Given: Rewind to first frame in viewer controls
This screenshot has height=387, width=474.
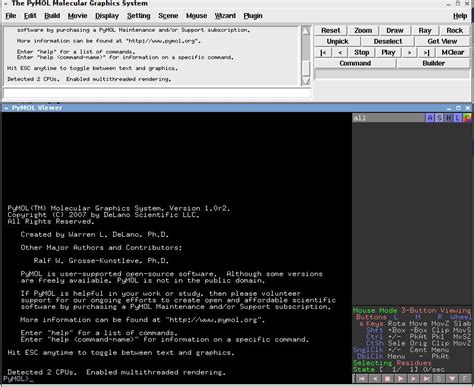Looking at the screenshot, I should 362,379.
